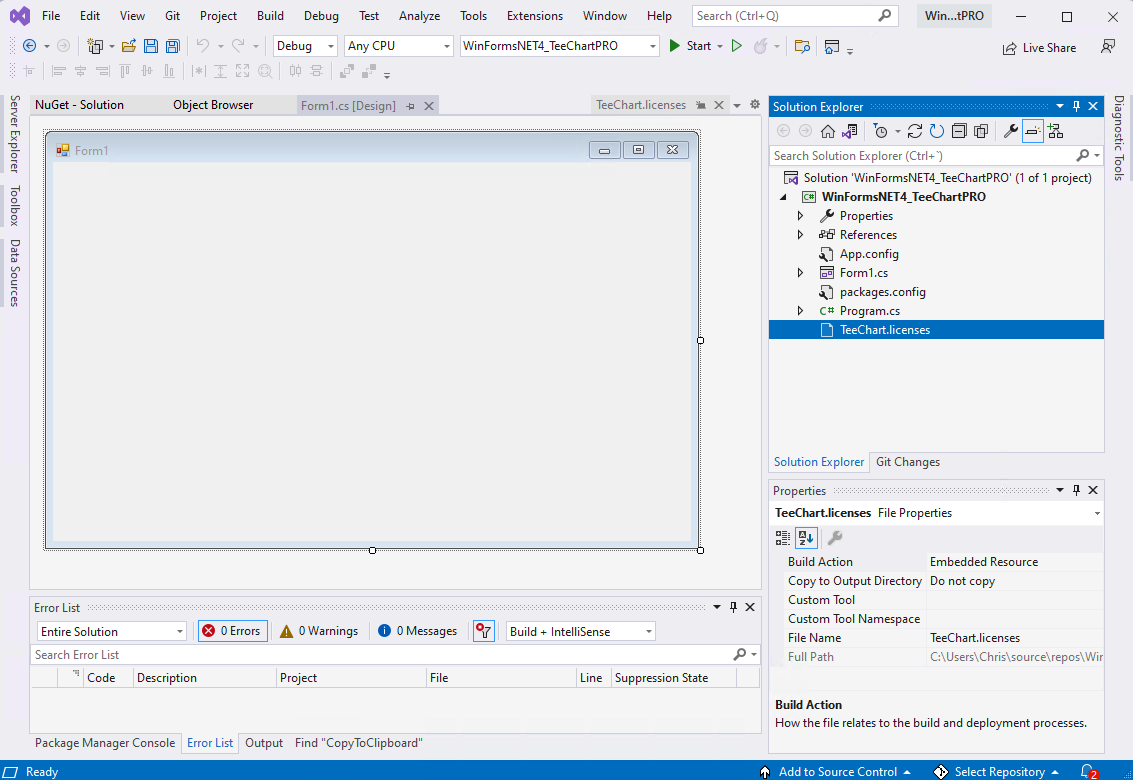
Task: Click Add to Source Control in status bar
Action: click(835, 771)
